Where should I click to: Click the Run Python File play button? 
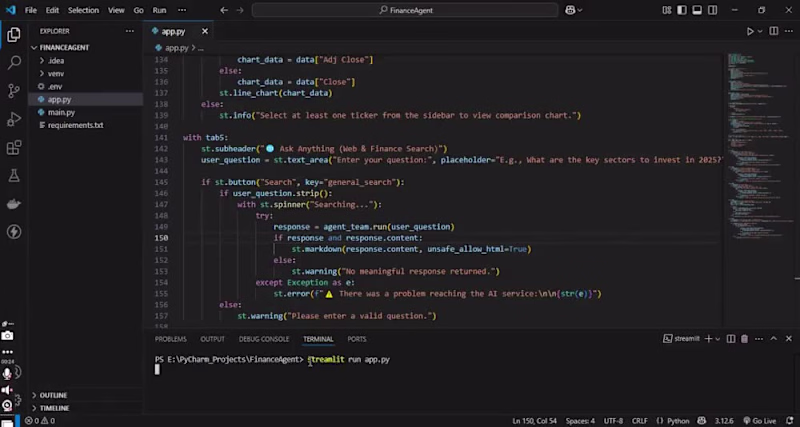click(750, 31)
